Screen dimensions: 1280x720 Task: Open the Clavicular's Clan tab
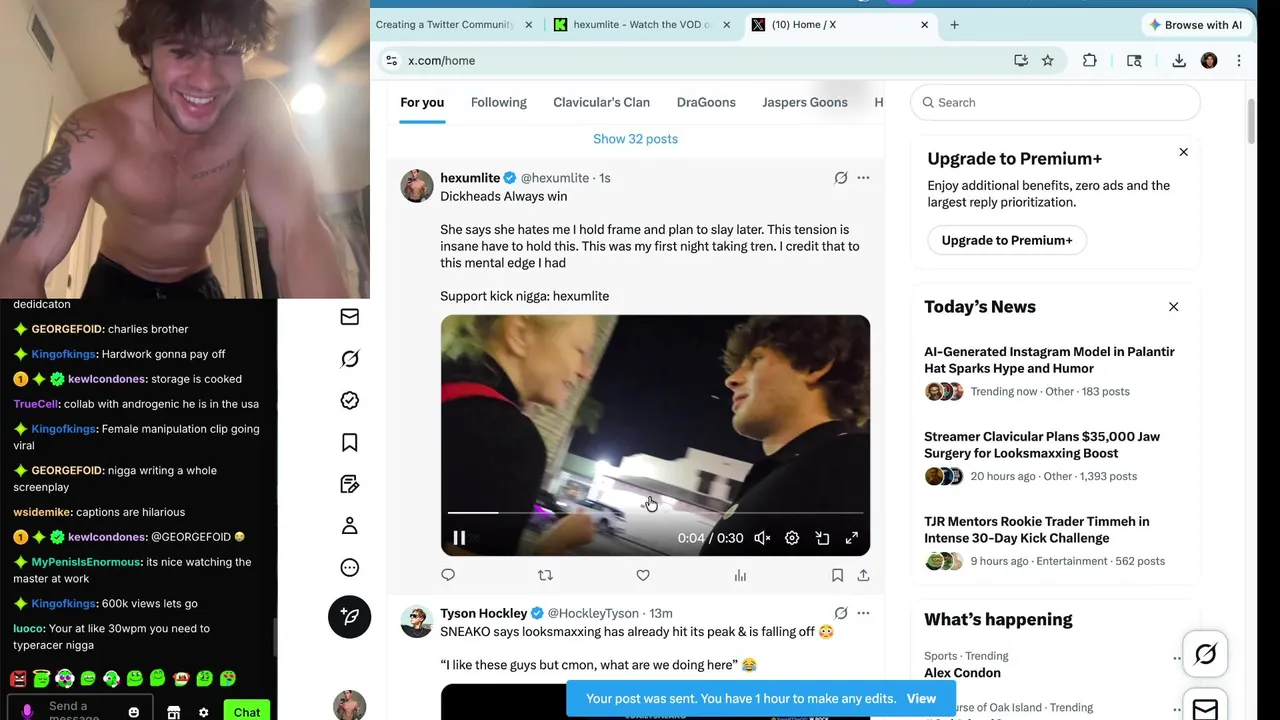click(602, 102)
